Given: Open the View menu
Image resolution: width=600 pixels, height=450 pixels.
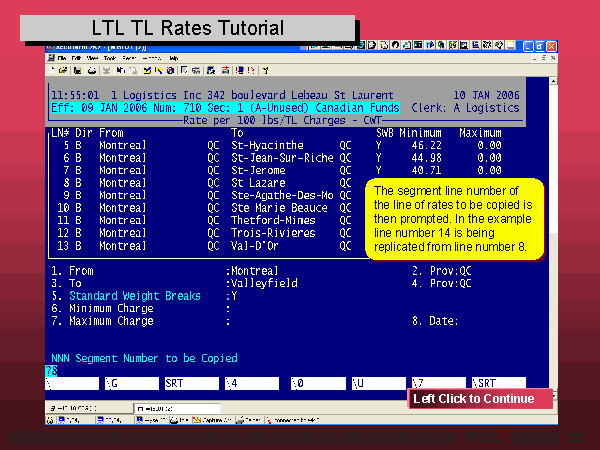Looking at the screenshot, I should tap(94, 59).
